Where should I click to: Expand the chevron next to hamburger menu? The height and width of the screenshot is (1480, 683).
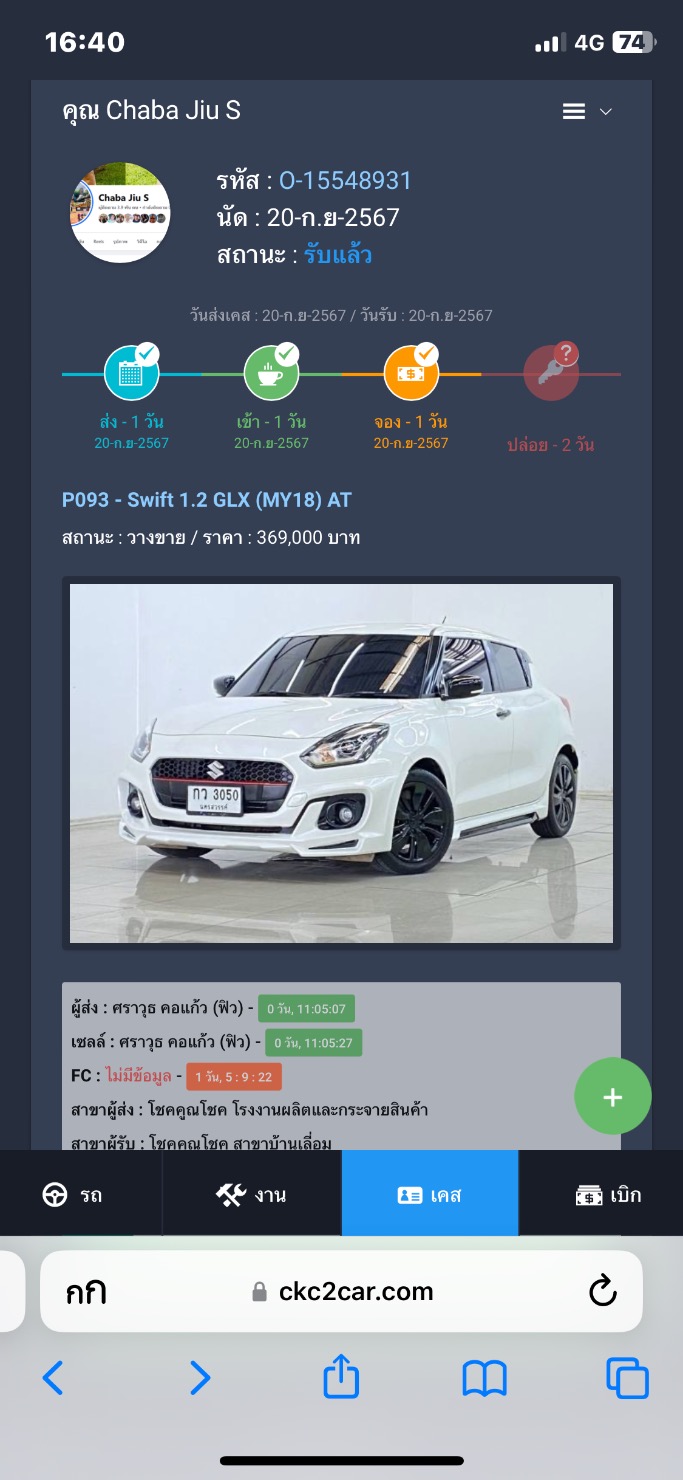pos(605,112)
